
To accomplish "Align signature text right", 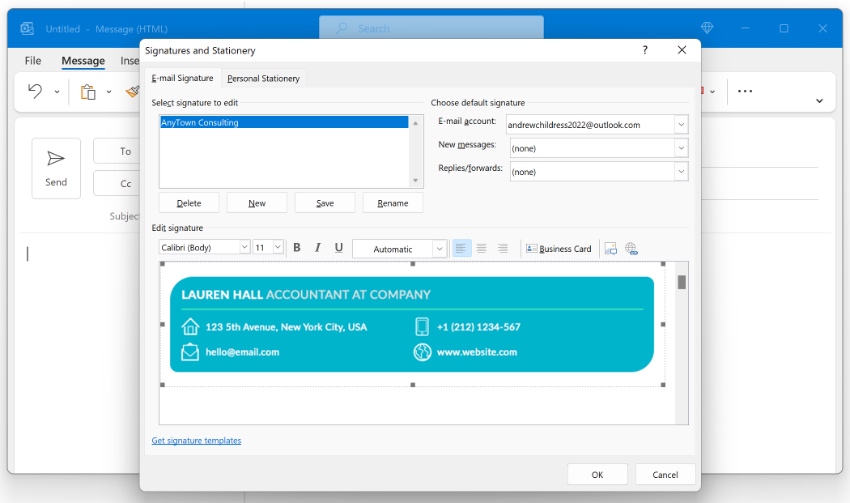I will coord(503,248).
